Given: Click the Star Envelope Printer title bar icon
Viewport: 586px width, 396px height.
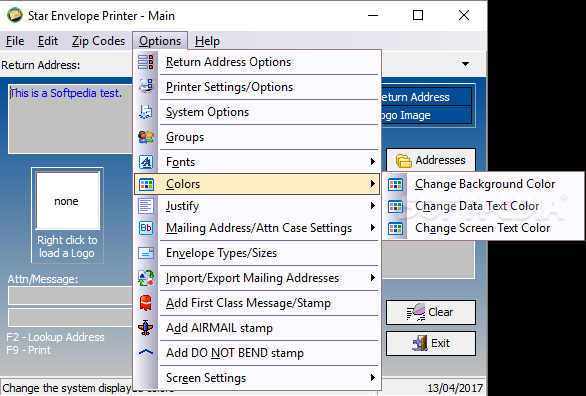Looking at the screenshot, I should click(15, 16).
